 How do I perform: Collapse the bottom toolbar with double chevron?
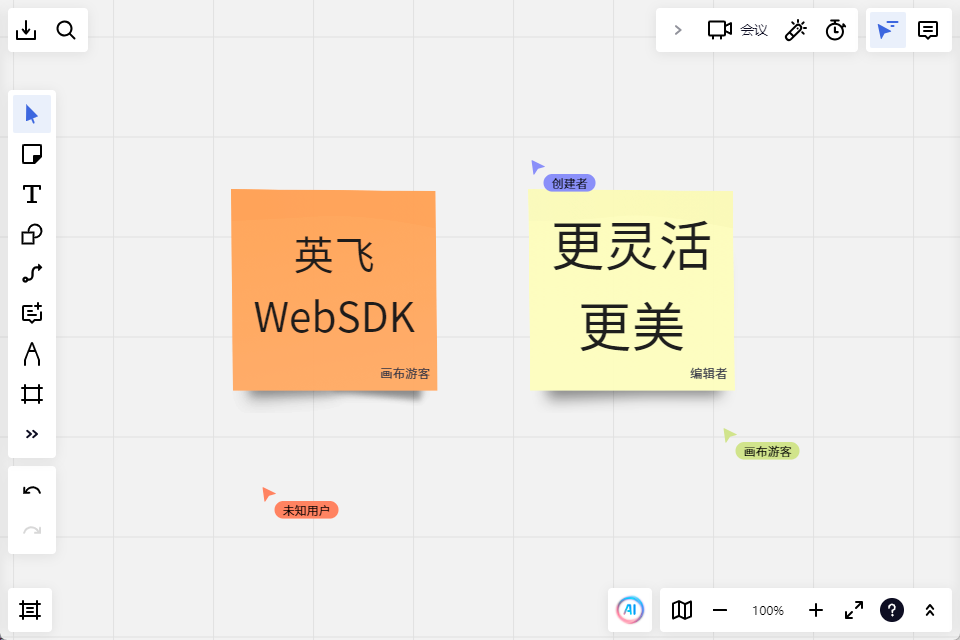[x=930, y=610]
